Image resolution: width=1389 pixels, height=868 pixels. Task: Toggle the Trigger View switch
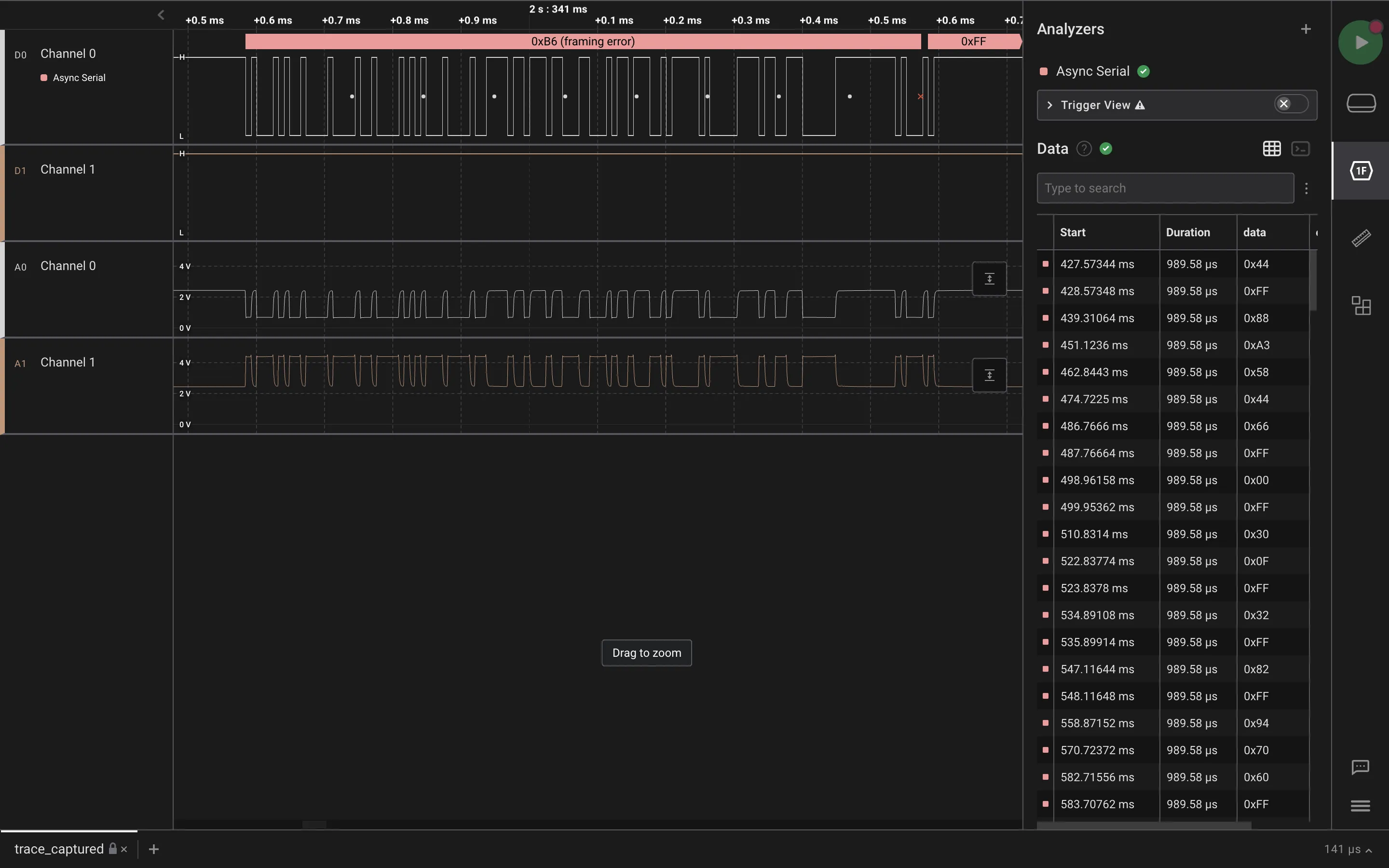(x=1291, y=104)
